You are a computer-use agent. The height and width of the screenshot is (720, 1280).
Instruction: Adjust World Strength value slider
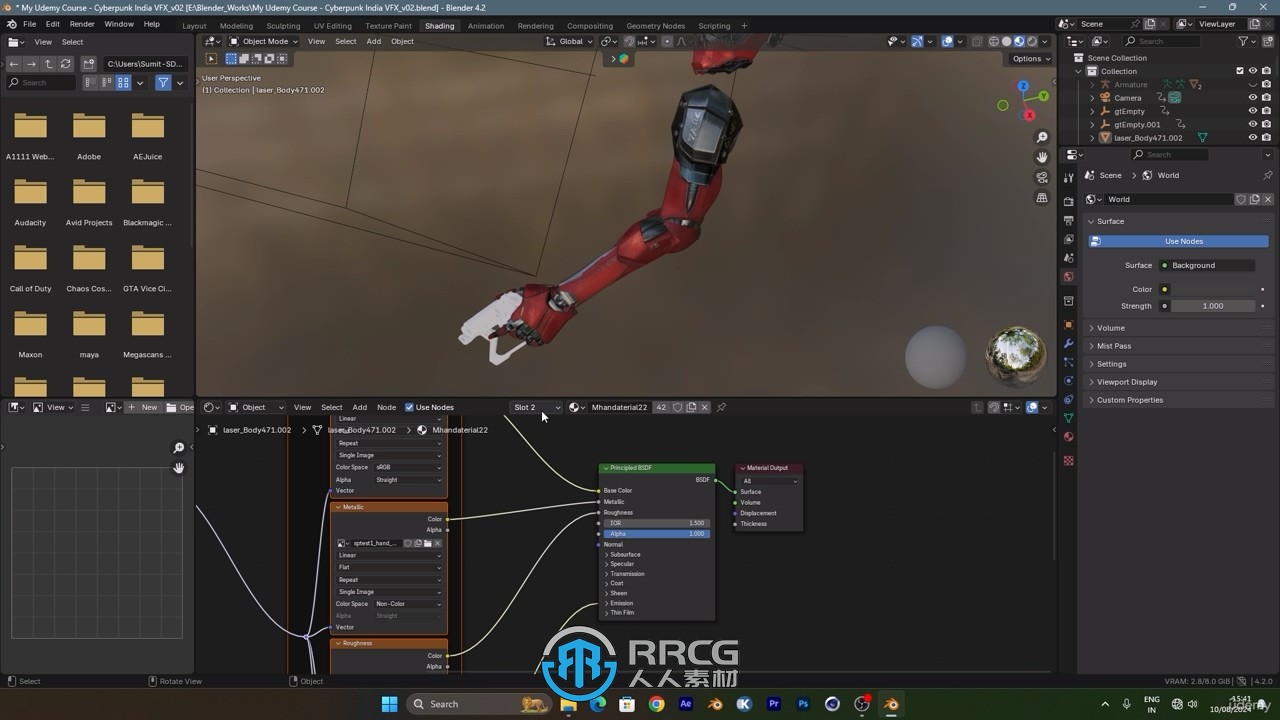pyautogui.click(x=1213, y=306)
